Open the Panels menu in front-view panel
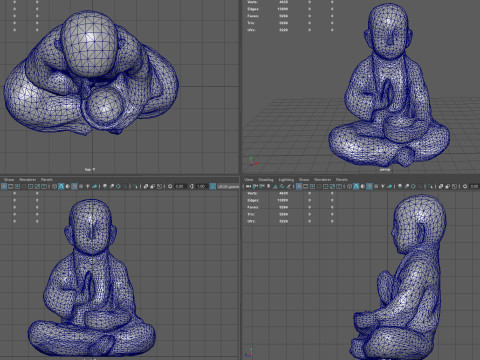 (47, 179)
